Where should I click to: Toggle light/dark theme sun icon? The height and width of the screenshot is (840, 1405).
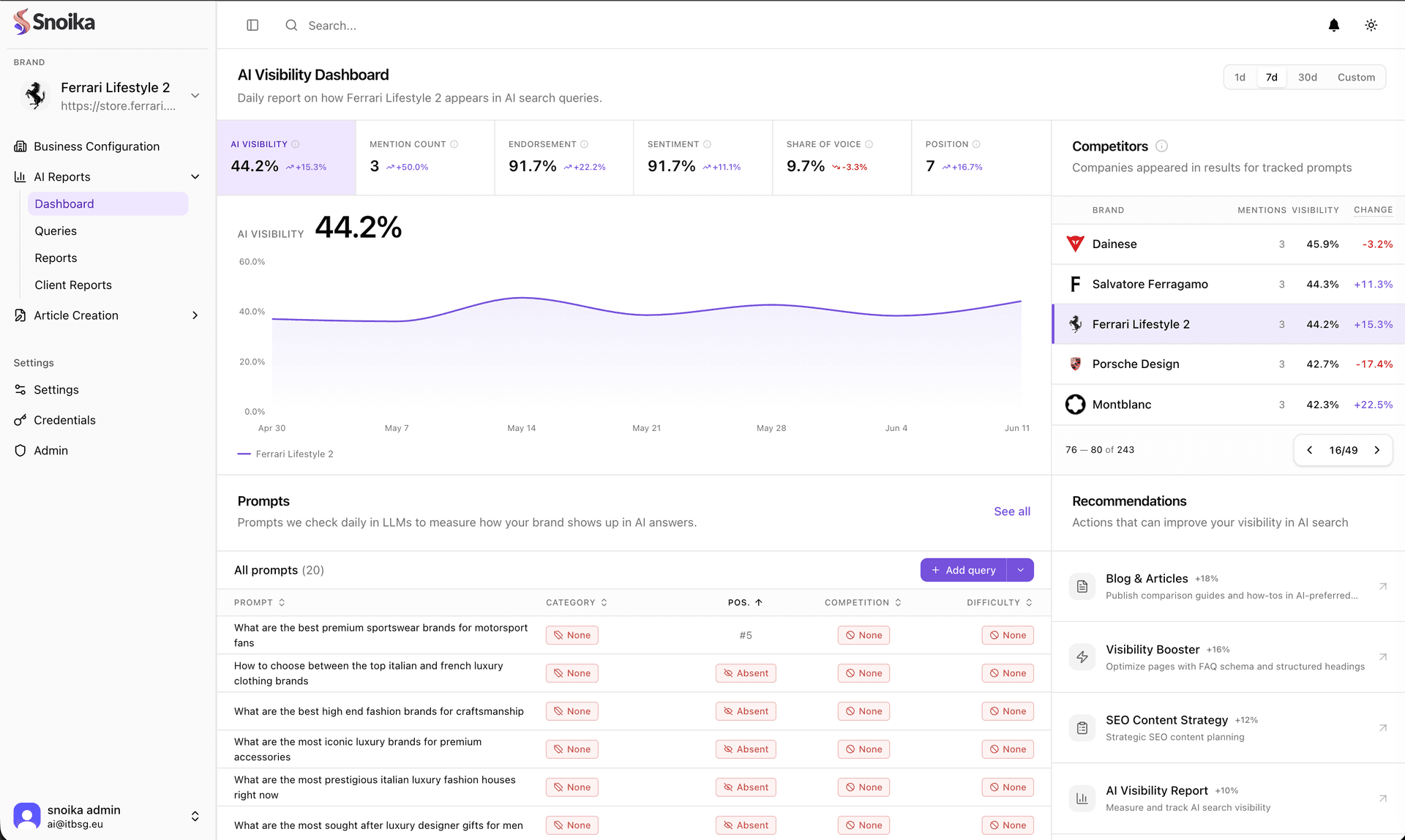(x=1371, y=26)
